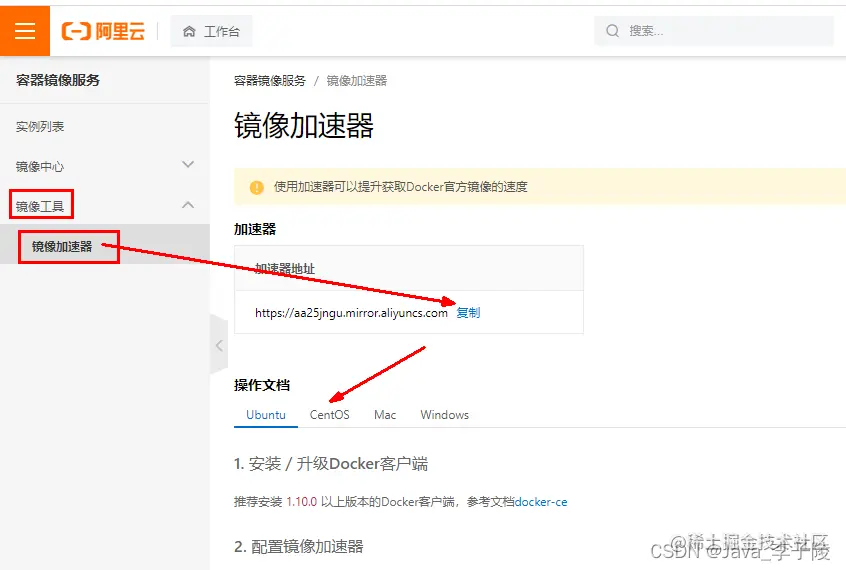Image resolution: width=846 pixels, height=570 pixels.
Task: Click the 加速器地址 table header
Action: [285, 268]
